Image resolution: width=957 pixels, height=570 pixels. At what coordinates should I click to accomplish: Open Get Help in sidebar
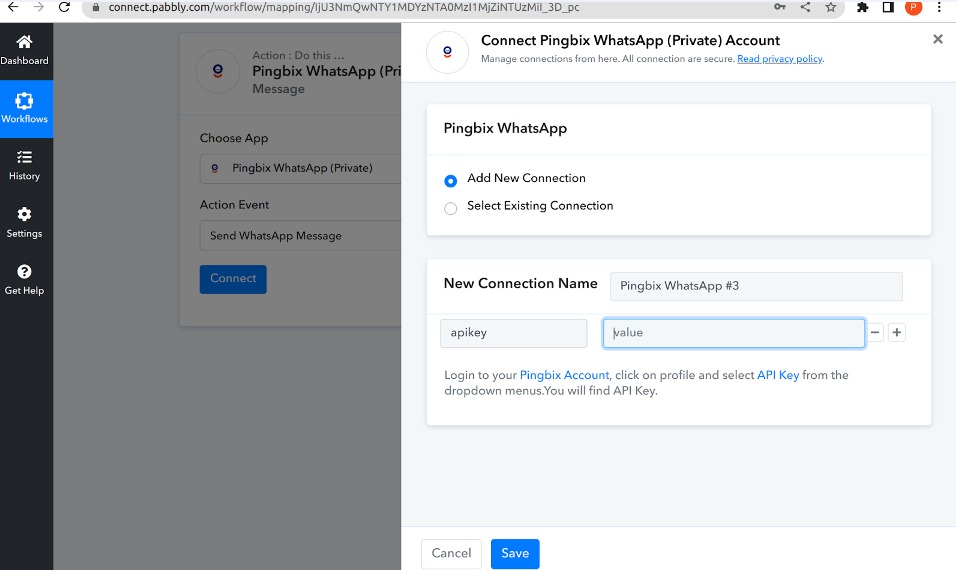[24, 280]
